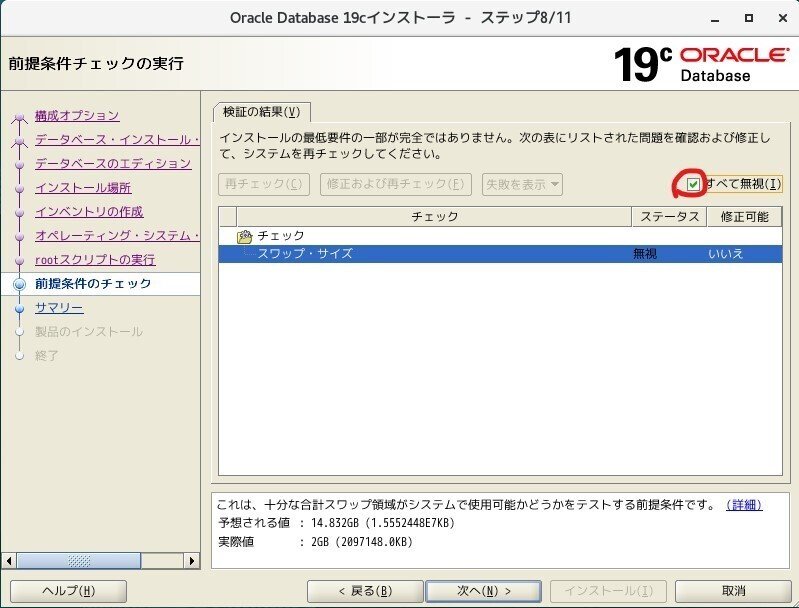Minimize the installer window
The height and width of the screenshot is (608, 799).
(x=715, y=18)
